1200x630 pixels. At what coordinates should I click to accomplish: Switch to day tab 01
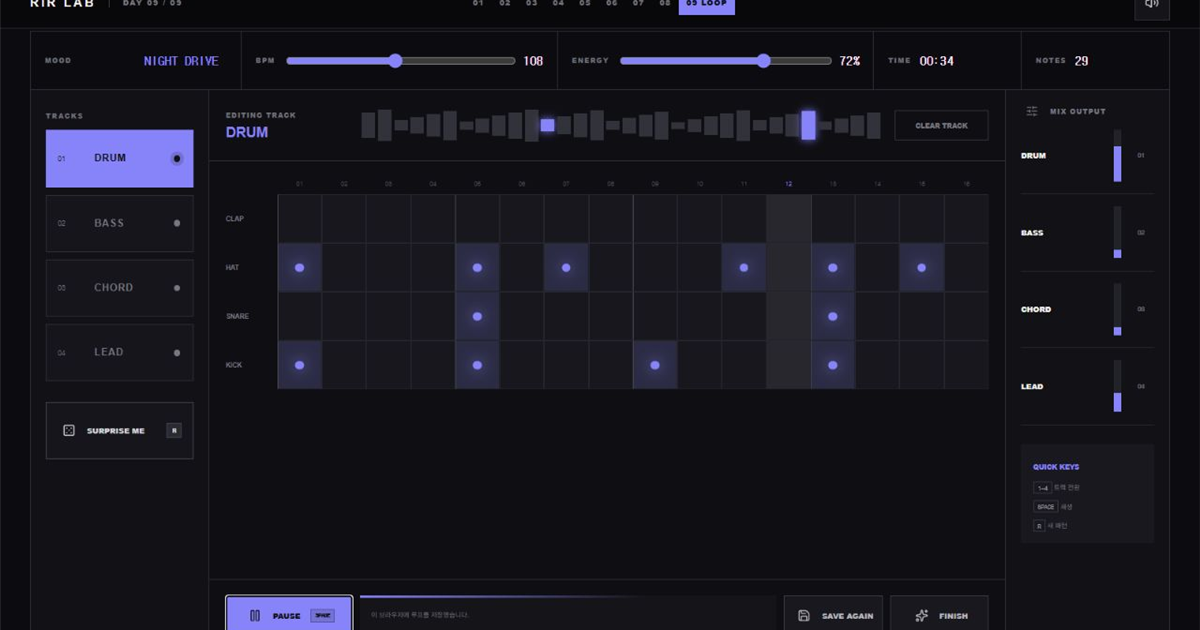[x=478, y=4]
